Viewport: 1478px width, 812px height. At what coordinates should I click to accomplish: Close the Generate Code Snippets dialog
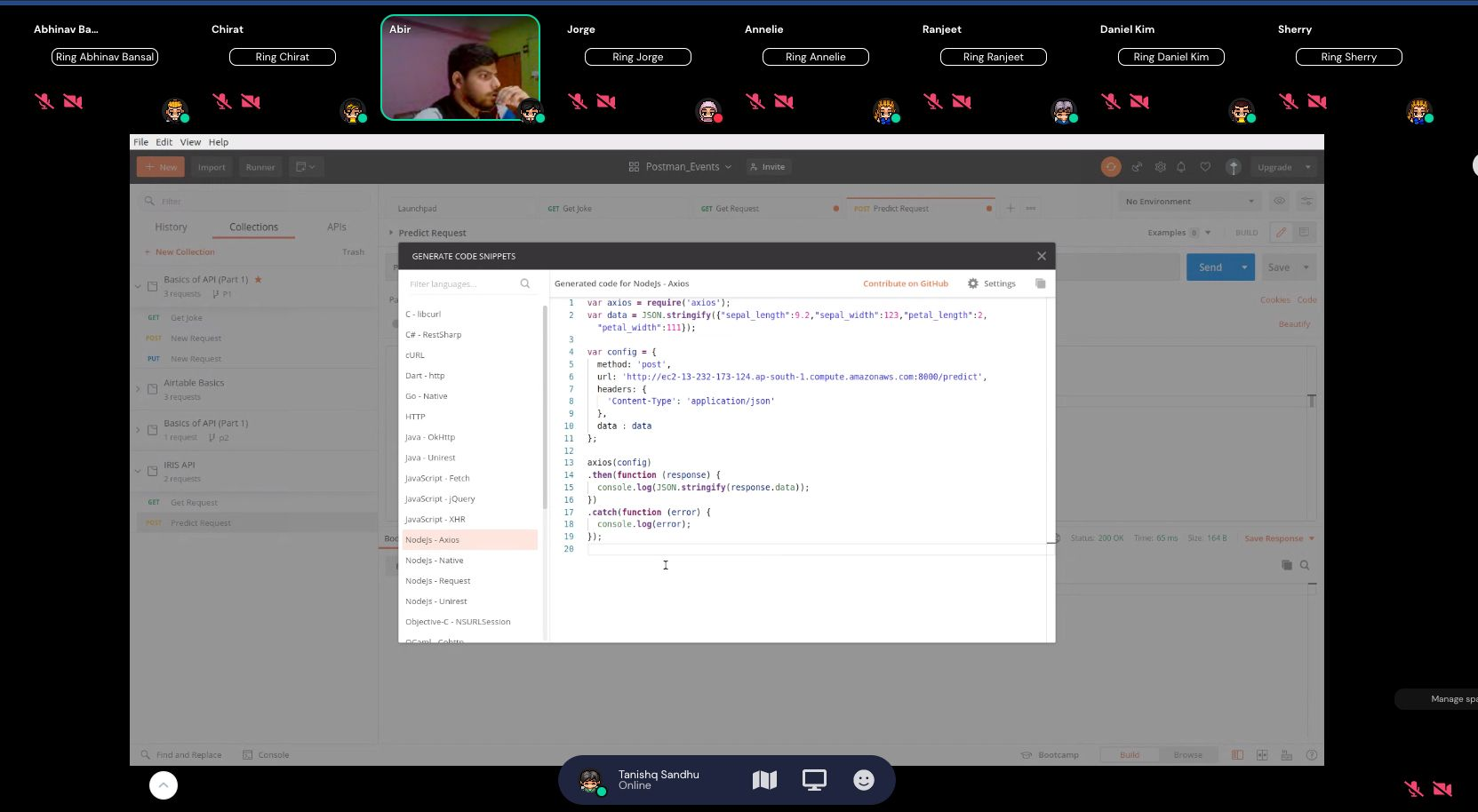tap(1042, 256)
